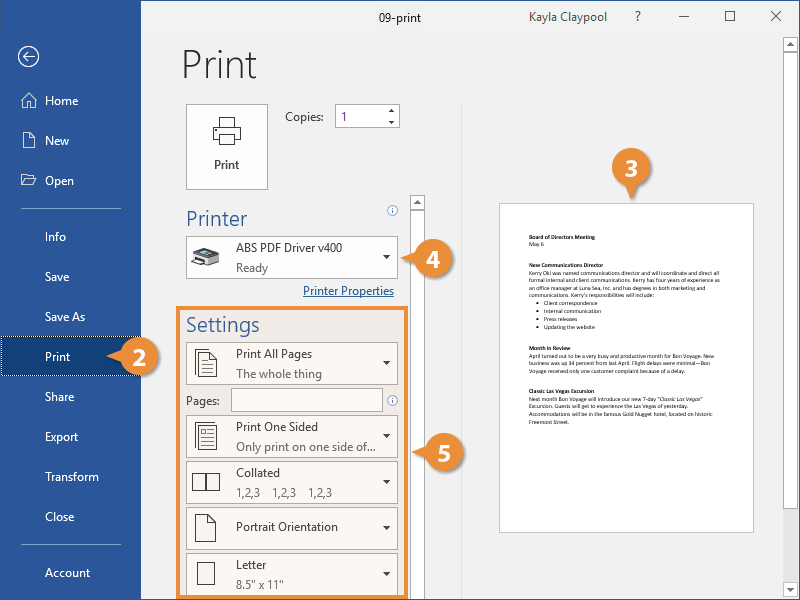The width and height of the screenshot is (800, 600).
Task: Open Printer Properties link
Action: 348,290
